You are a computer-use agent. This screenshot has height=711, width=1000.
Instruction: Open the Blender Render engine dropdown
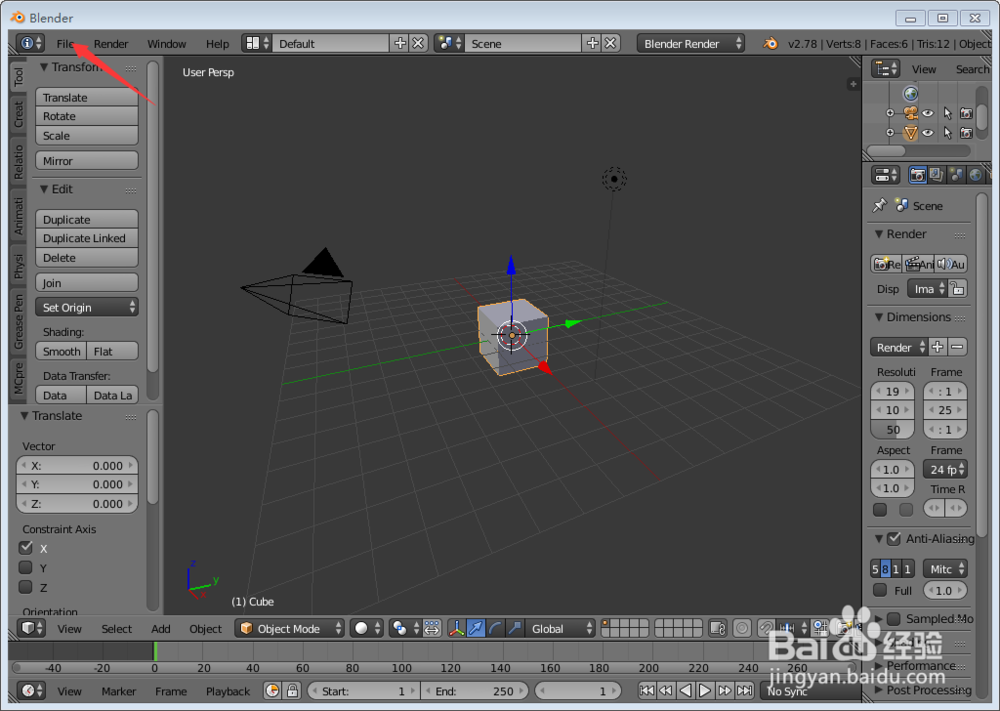[x=691, y=43]
